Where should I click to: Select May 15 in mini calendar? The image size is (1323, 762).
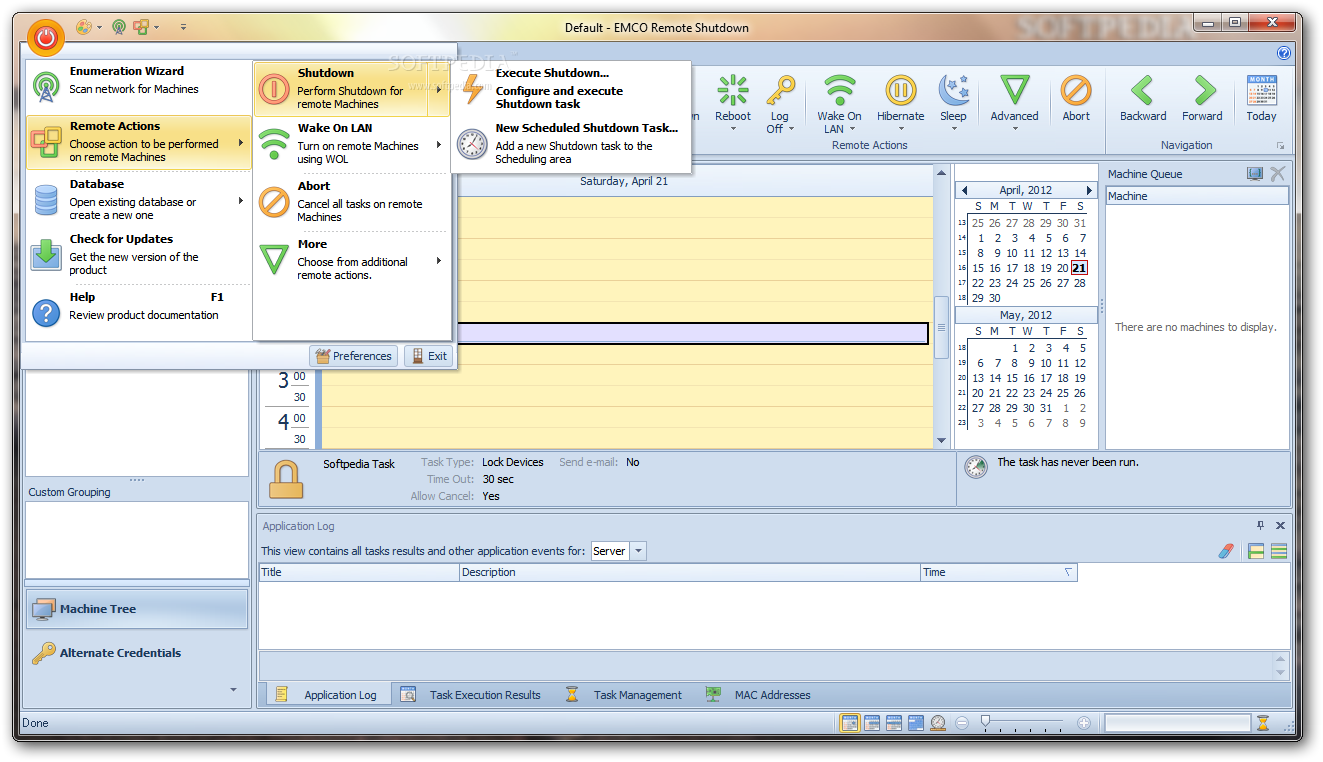(x=1012, y=378)
